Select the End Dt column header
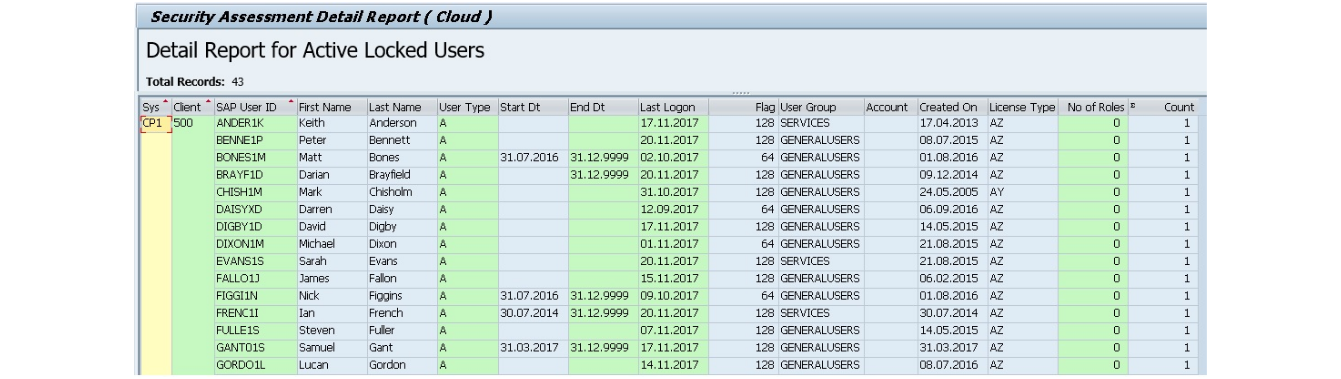Image resolution: width=1341 pixels, height=379 pixels. (603, 107)
